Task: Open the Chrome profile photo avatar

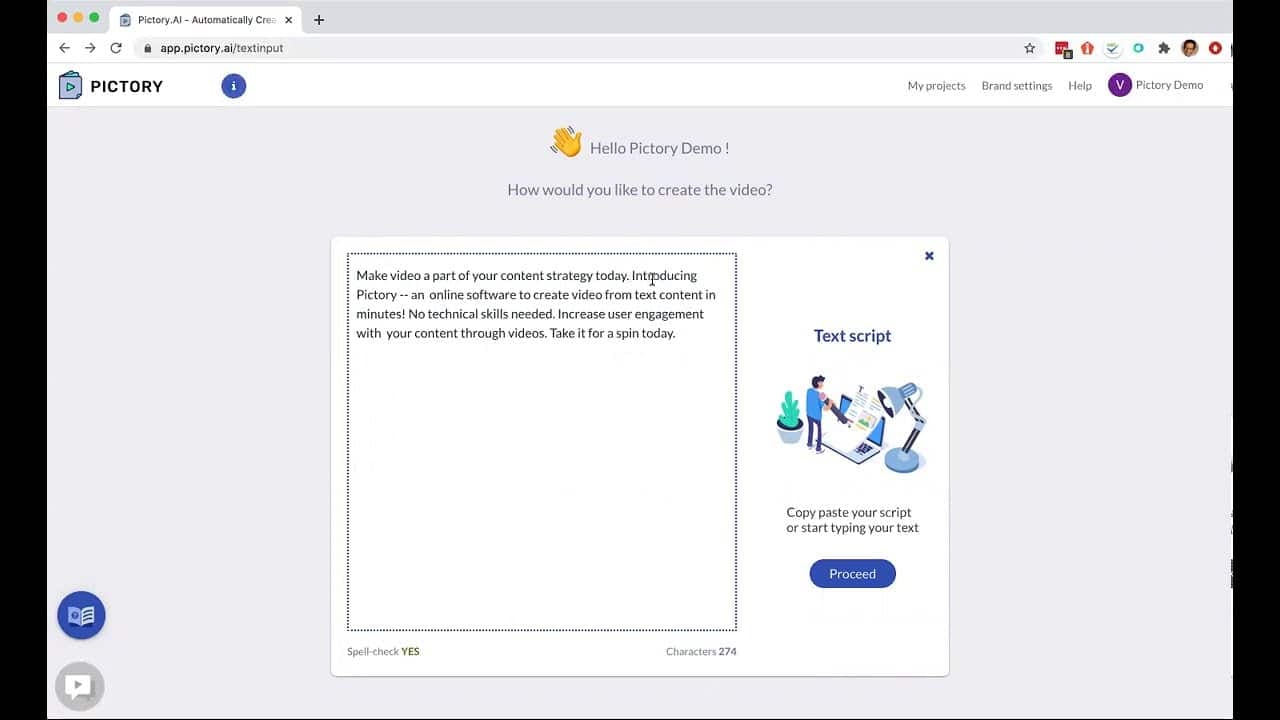Action: click(1190, 48)
